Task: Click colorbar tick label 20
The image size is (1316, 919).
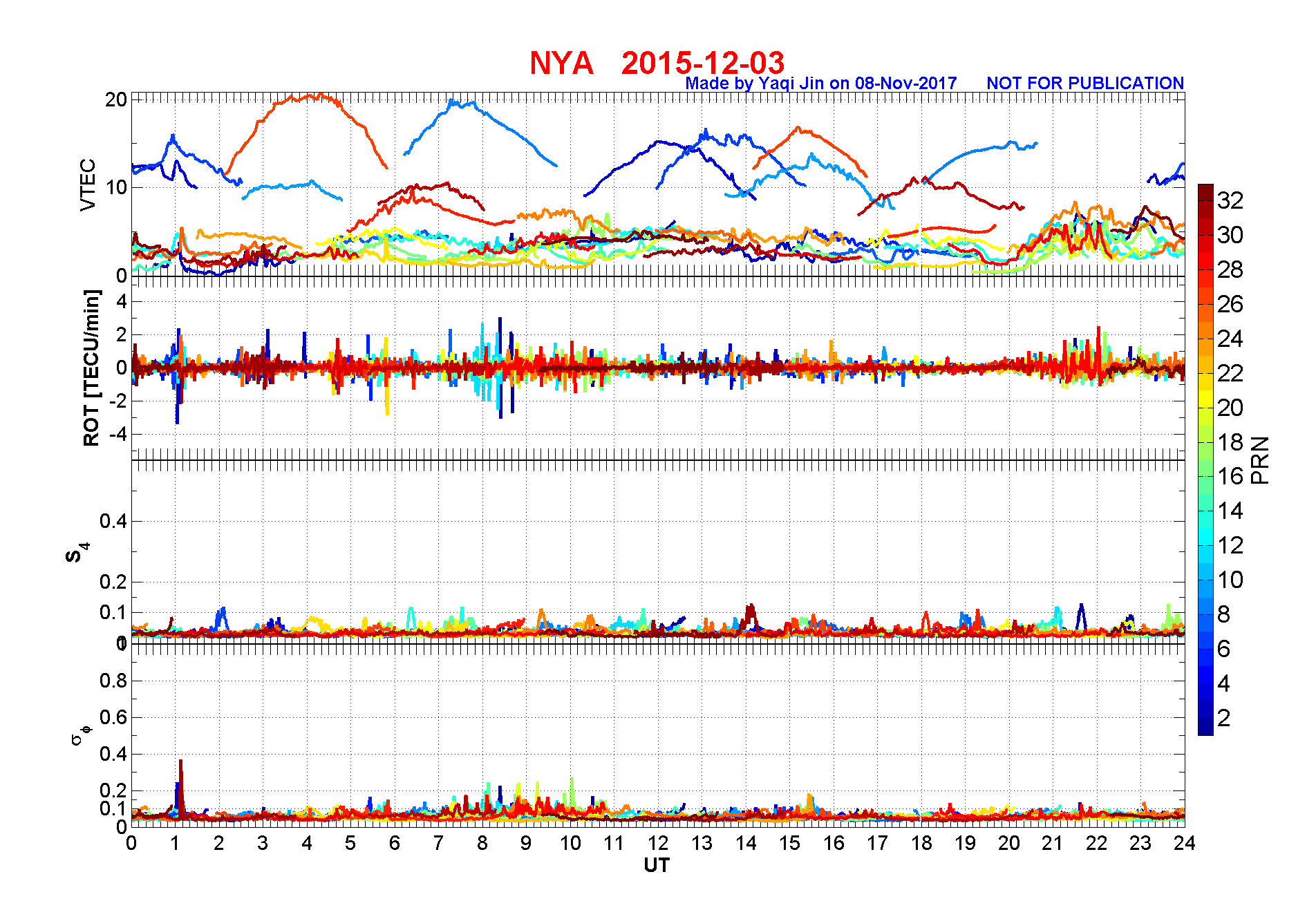Action: [x=1230, y=408]
